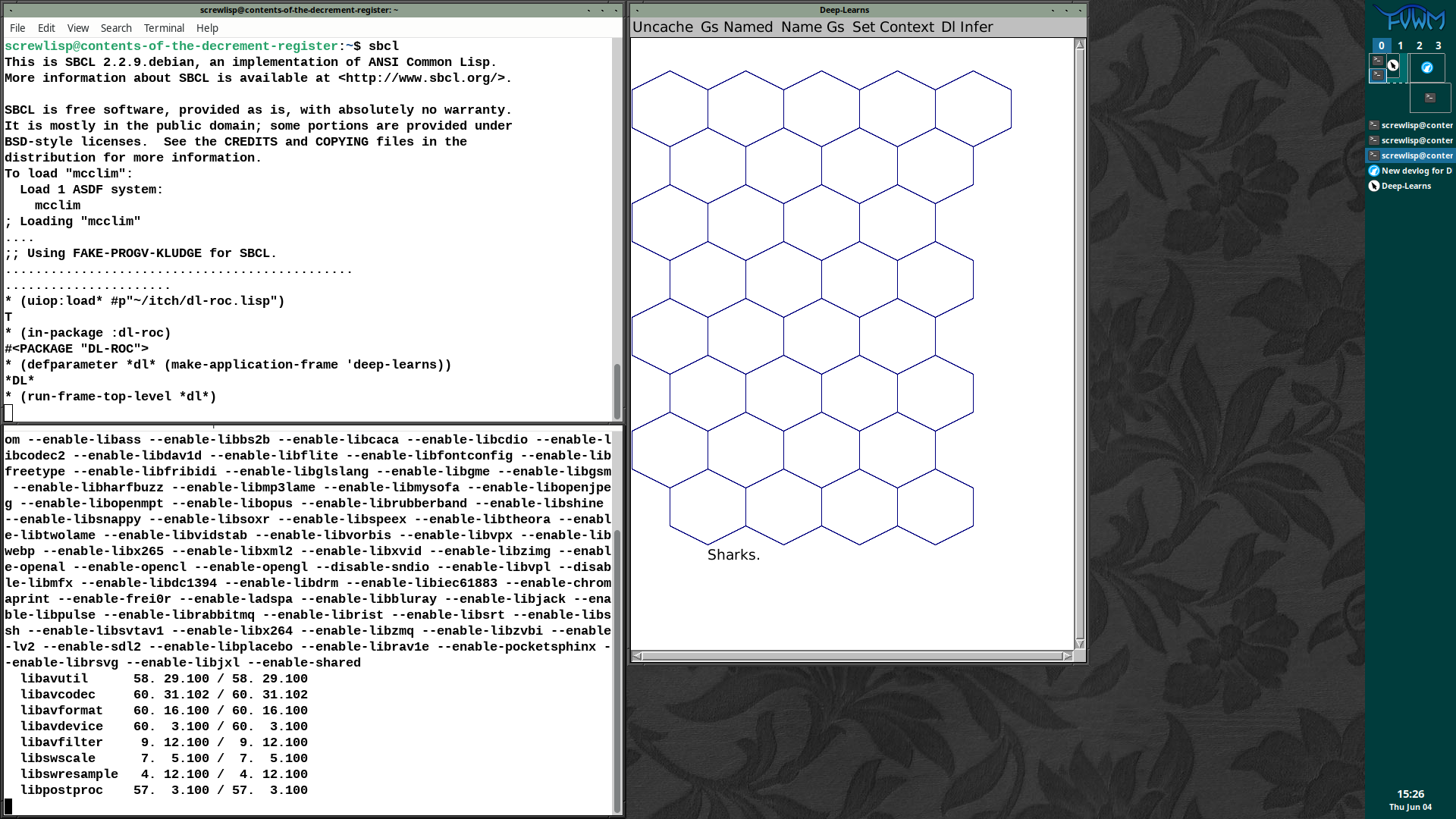Viewport: 1456px width, 819px height.
Task: Click the Deep-Learns vertical scrollbar track
Action: click(x=1080, y=344)
